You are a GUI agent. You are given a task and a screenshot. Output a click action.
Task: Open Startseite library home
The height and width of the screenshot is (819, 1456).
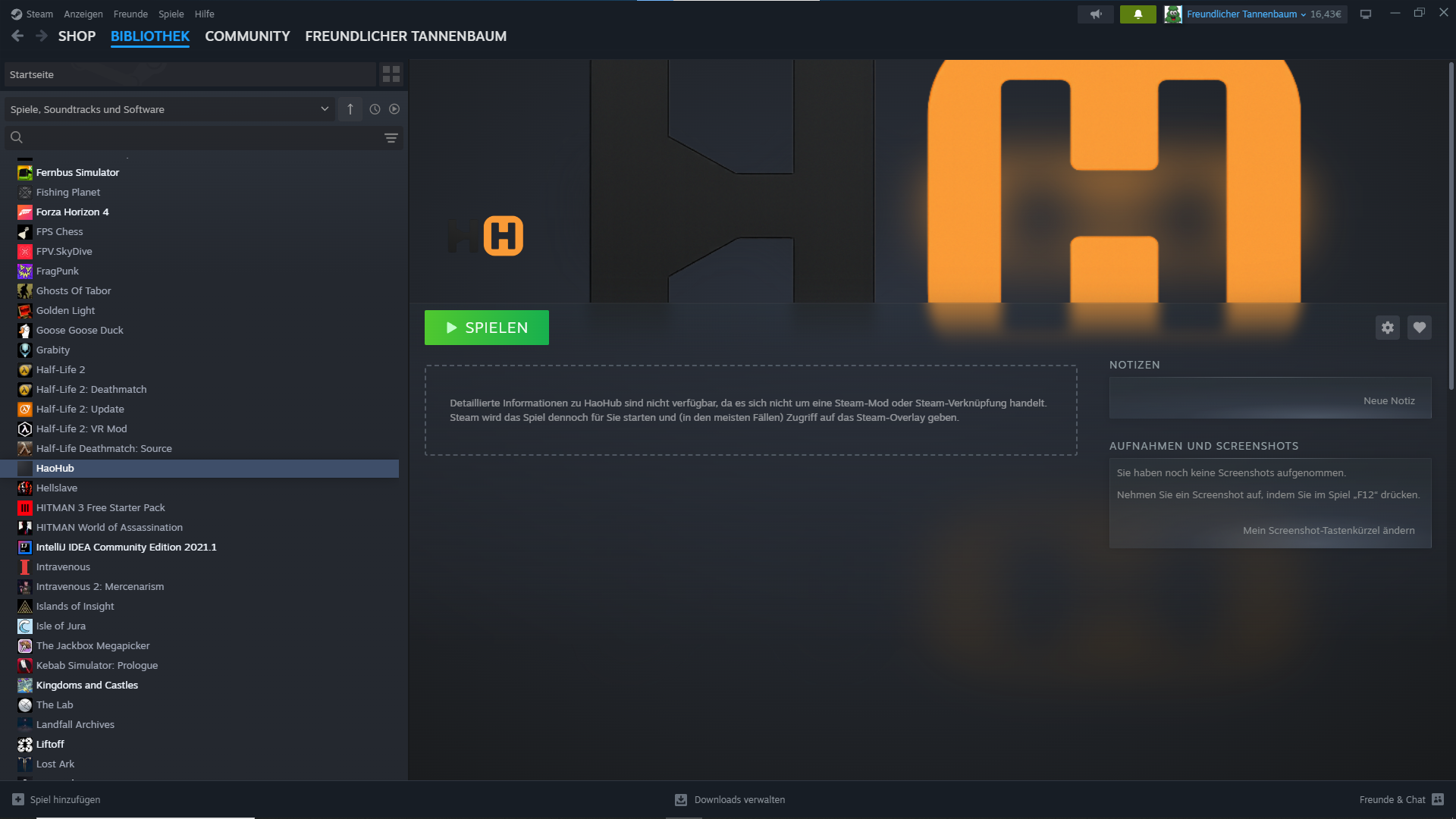[x=190, y=74]
